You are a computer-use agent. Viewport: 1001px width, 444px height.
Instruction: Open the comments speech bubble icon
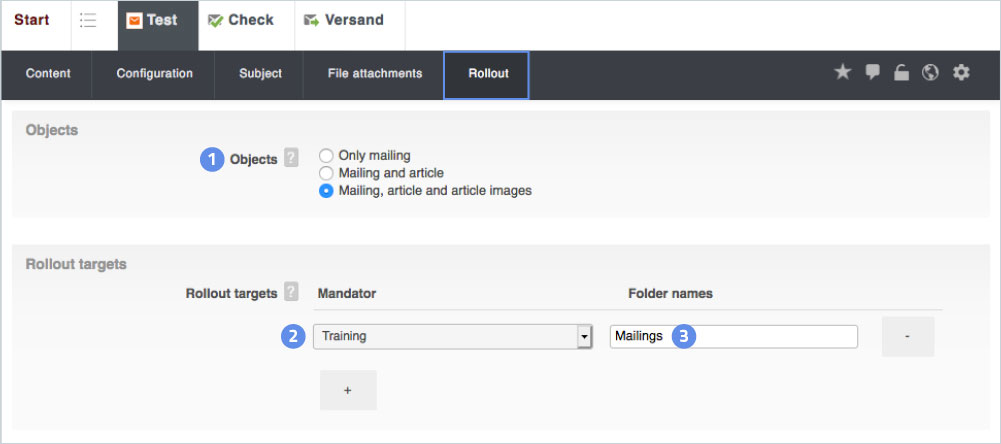coord(872,72)
